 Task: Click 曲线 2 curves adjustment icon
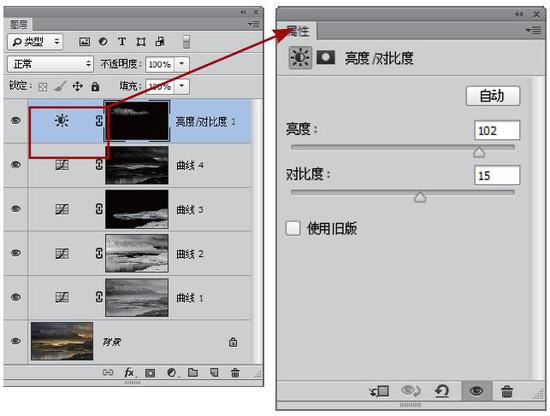coord(62,253)
